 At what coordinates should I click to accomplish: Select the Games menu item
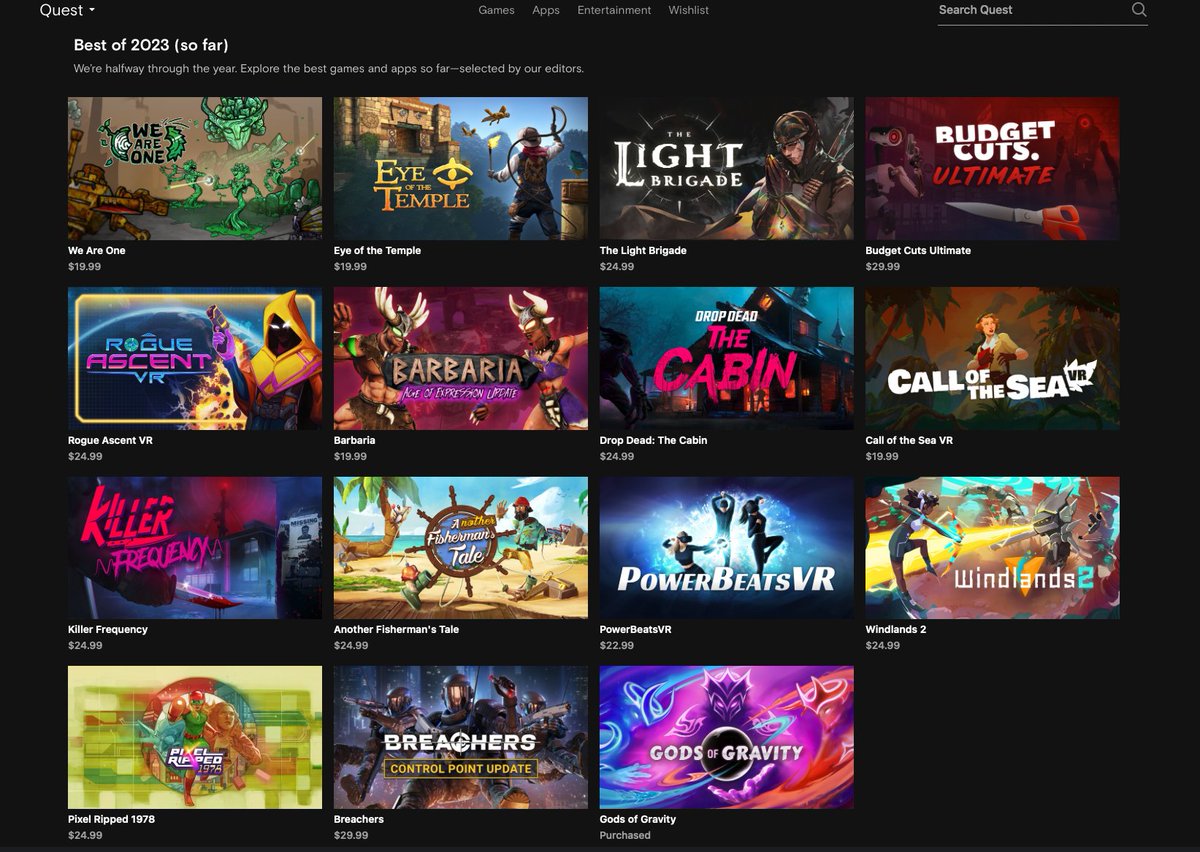pos(496,9)
